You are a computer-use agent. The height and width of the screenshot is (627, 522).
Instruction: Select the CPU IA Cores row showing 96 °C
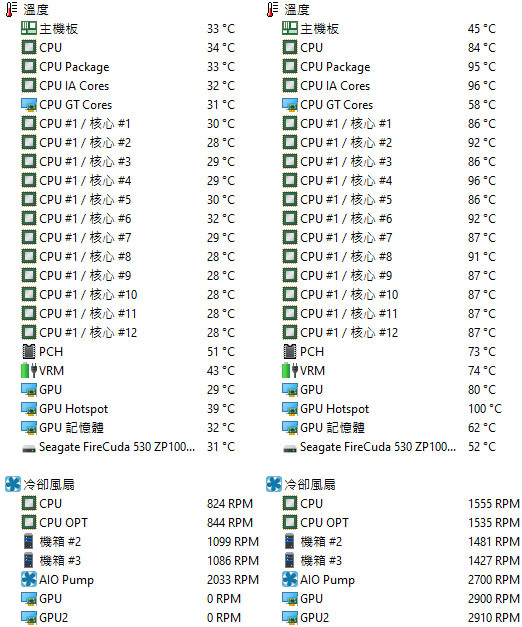390,86
